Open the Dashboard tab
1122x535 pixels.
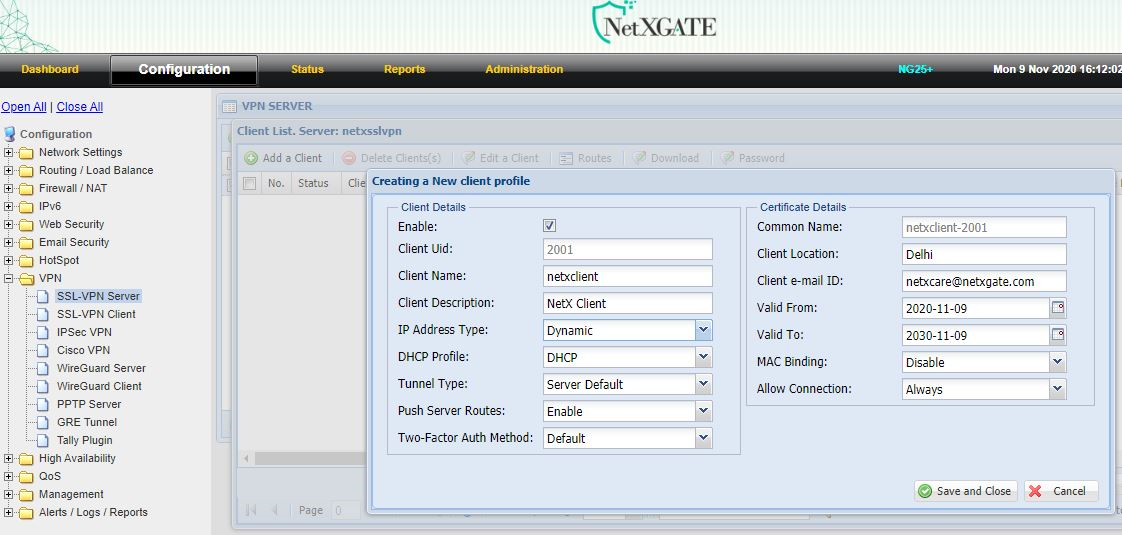50,69
